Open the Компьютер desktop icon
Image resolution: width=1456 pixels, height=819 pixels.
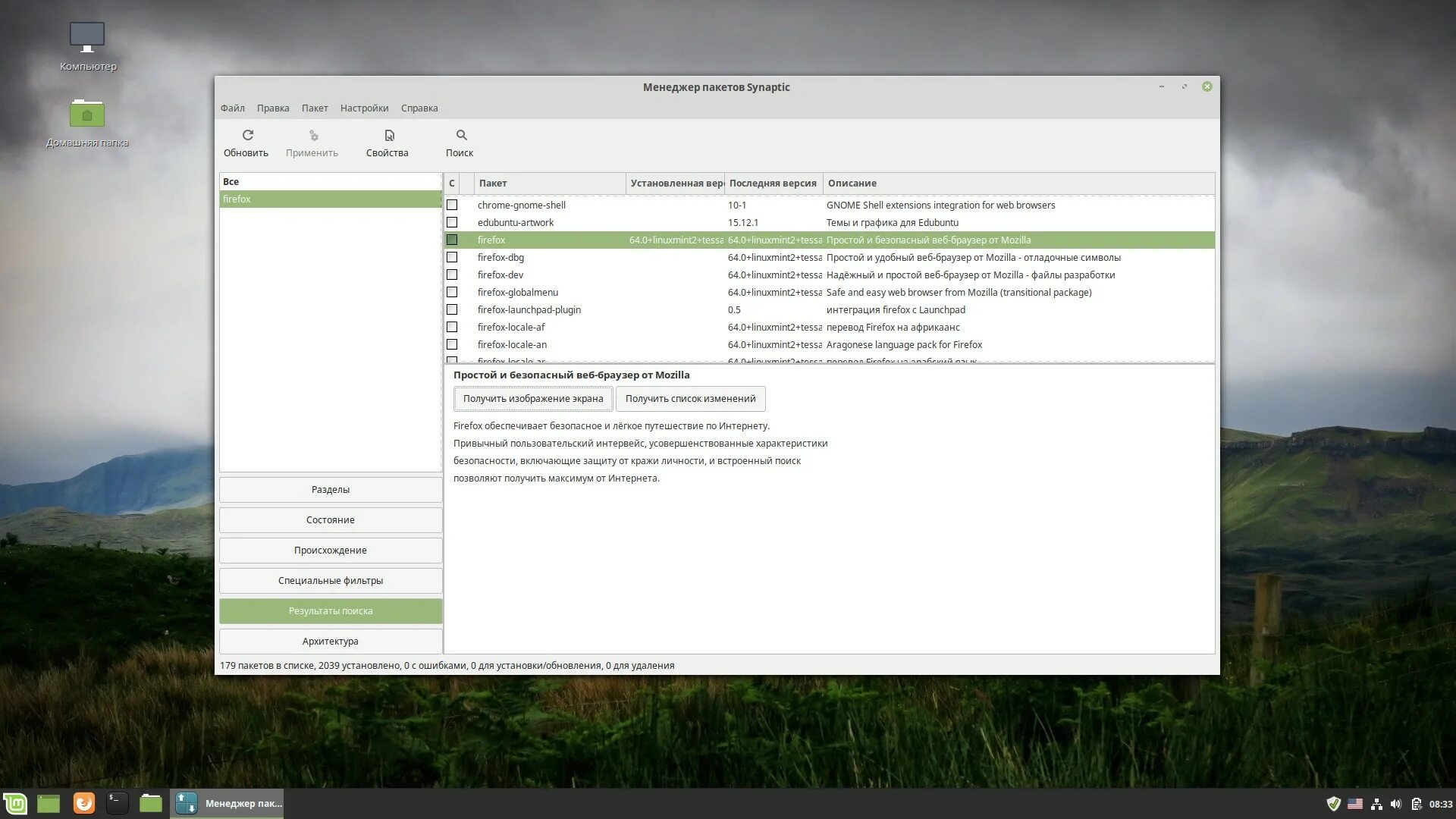coord(88,47)
